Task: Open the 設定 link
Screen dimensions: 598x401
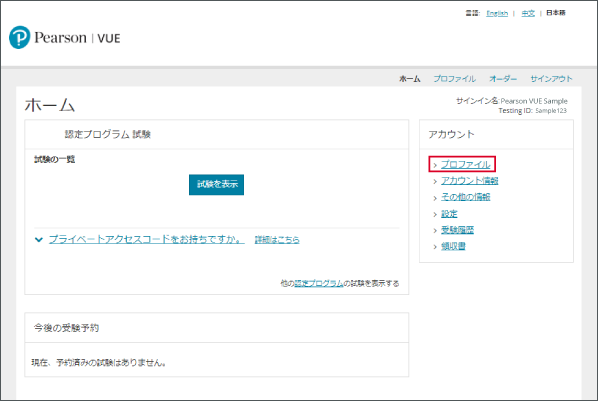Action: click(x=449, y=214)
